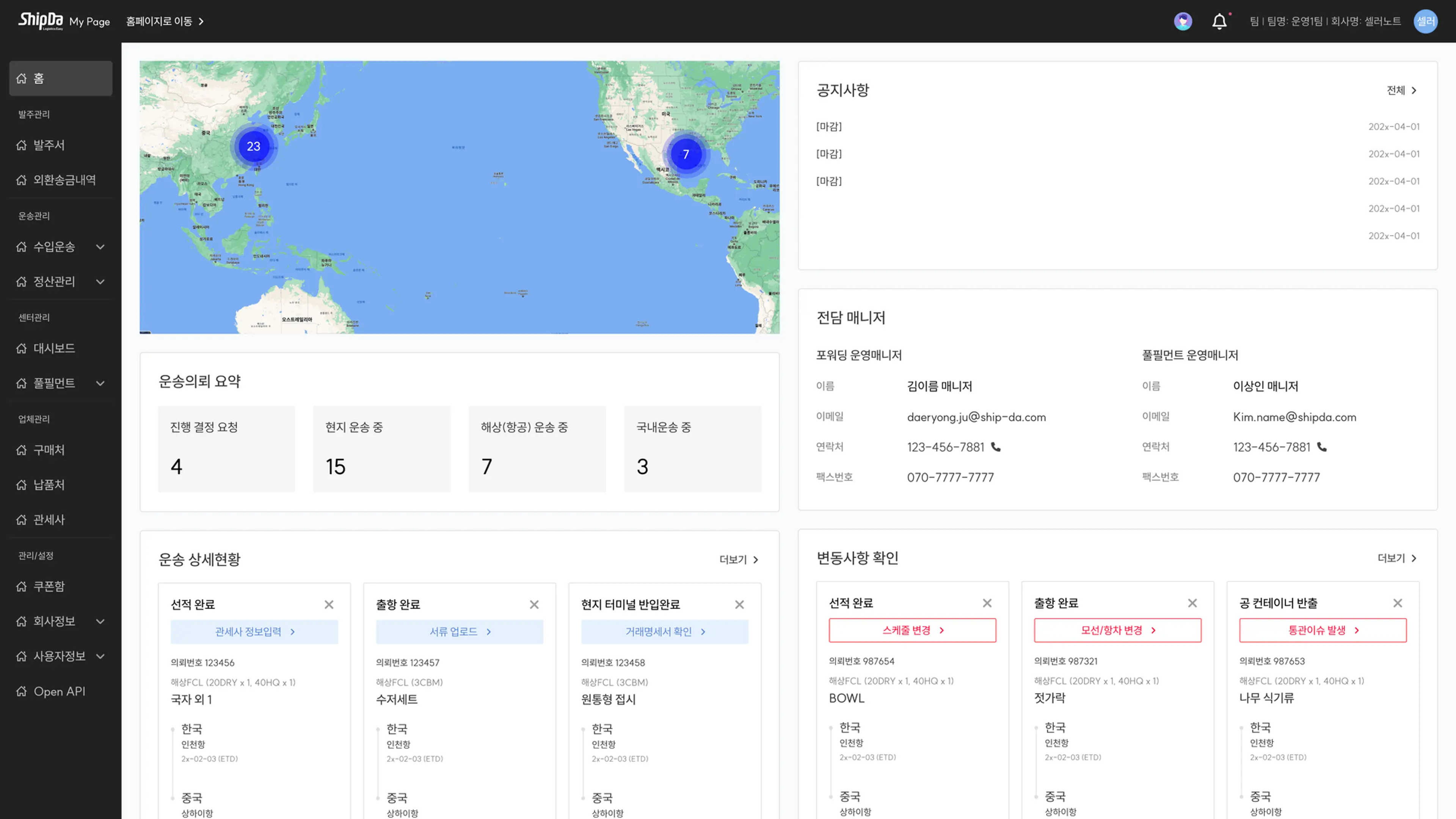
Task: Click the icon beside 쿠폰함
Action: pyautogui.click(x=22, y=587)
